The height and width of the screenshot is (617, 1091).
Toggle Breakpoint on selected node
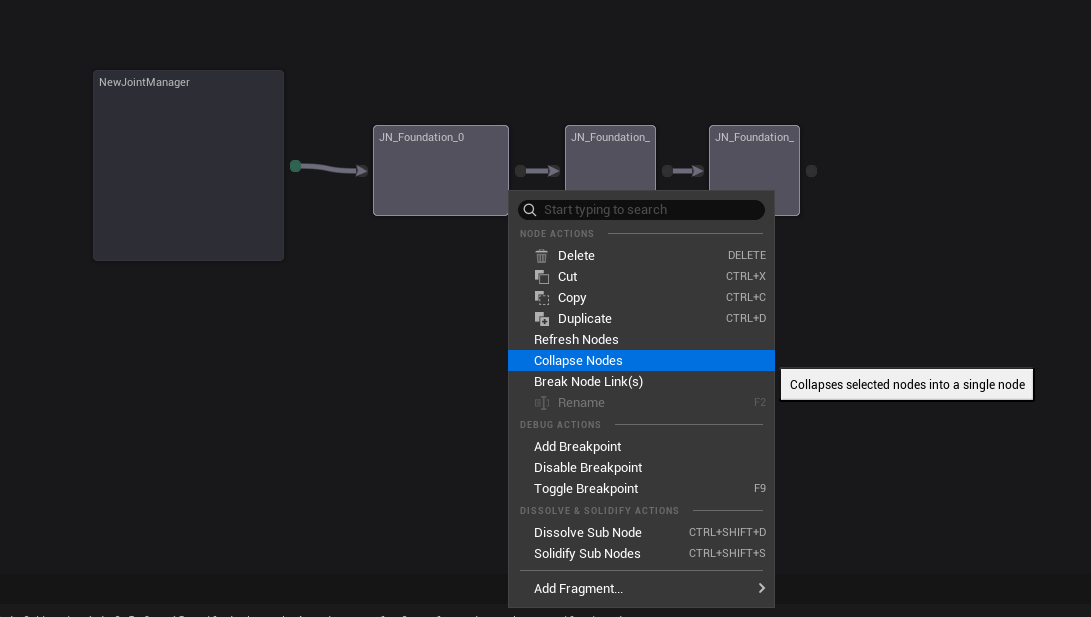pyautogui.click(x=586, y=489)
